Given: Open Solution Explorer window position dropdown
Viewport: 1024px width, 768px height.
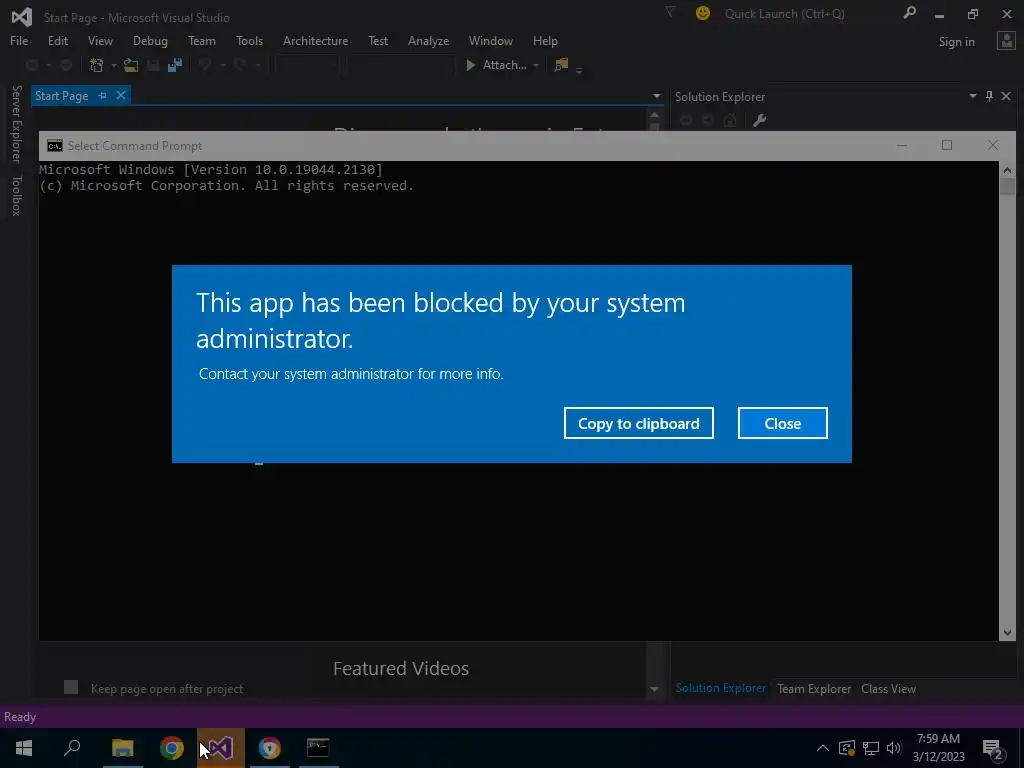Looking at the screenshot, I should point(973,96).
